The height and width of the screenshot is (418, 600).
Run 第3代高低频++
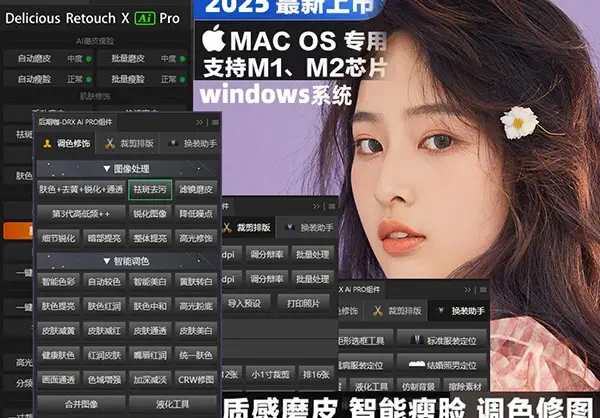(81, 214)
